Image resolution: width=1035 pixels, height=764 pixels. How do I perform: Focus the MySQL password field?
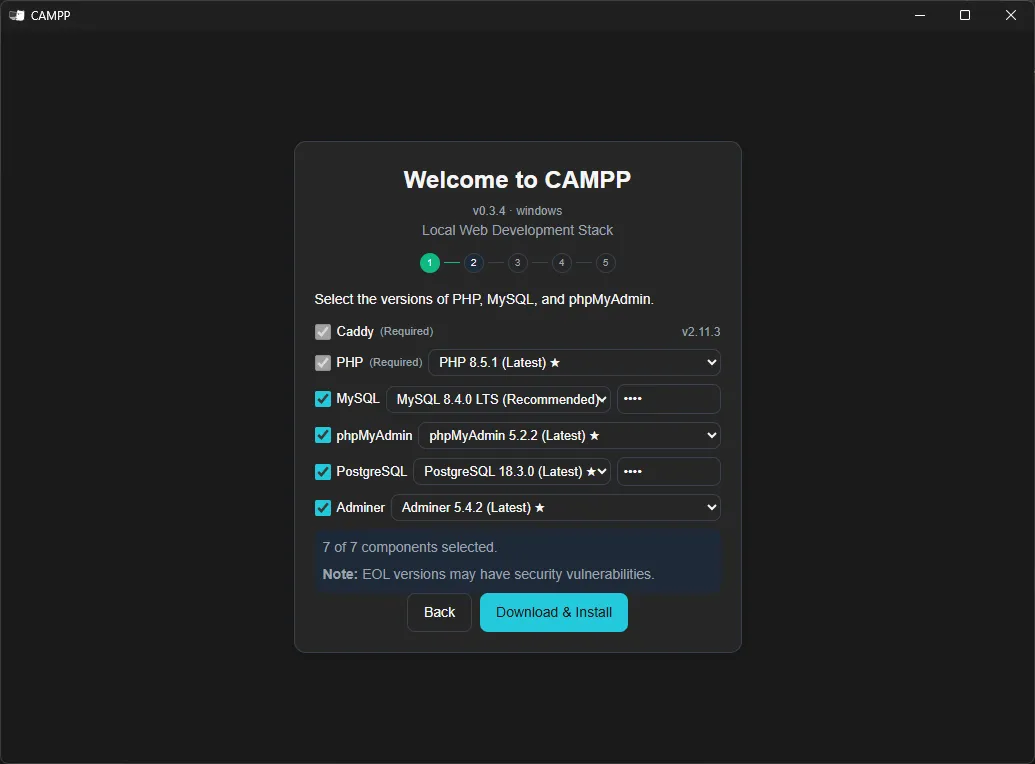pyautogui.click(x=669, y=399)
